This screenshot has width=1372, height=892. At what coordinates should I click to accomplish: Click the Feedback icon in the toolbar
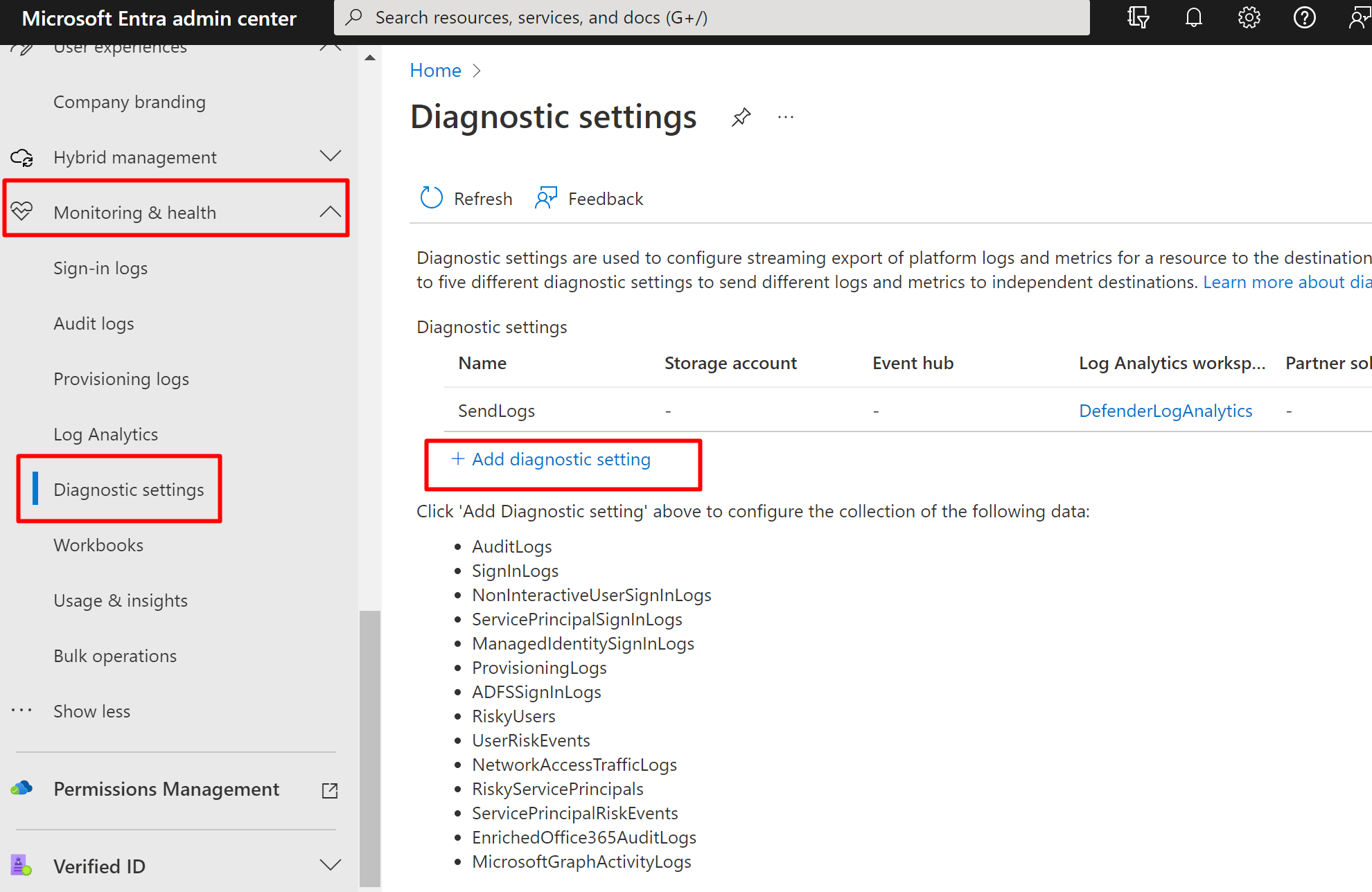[x=546, y=198]
